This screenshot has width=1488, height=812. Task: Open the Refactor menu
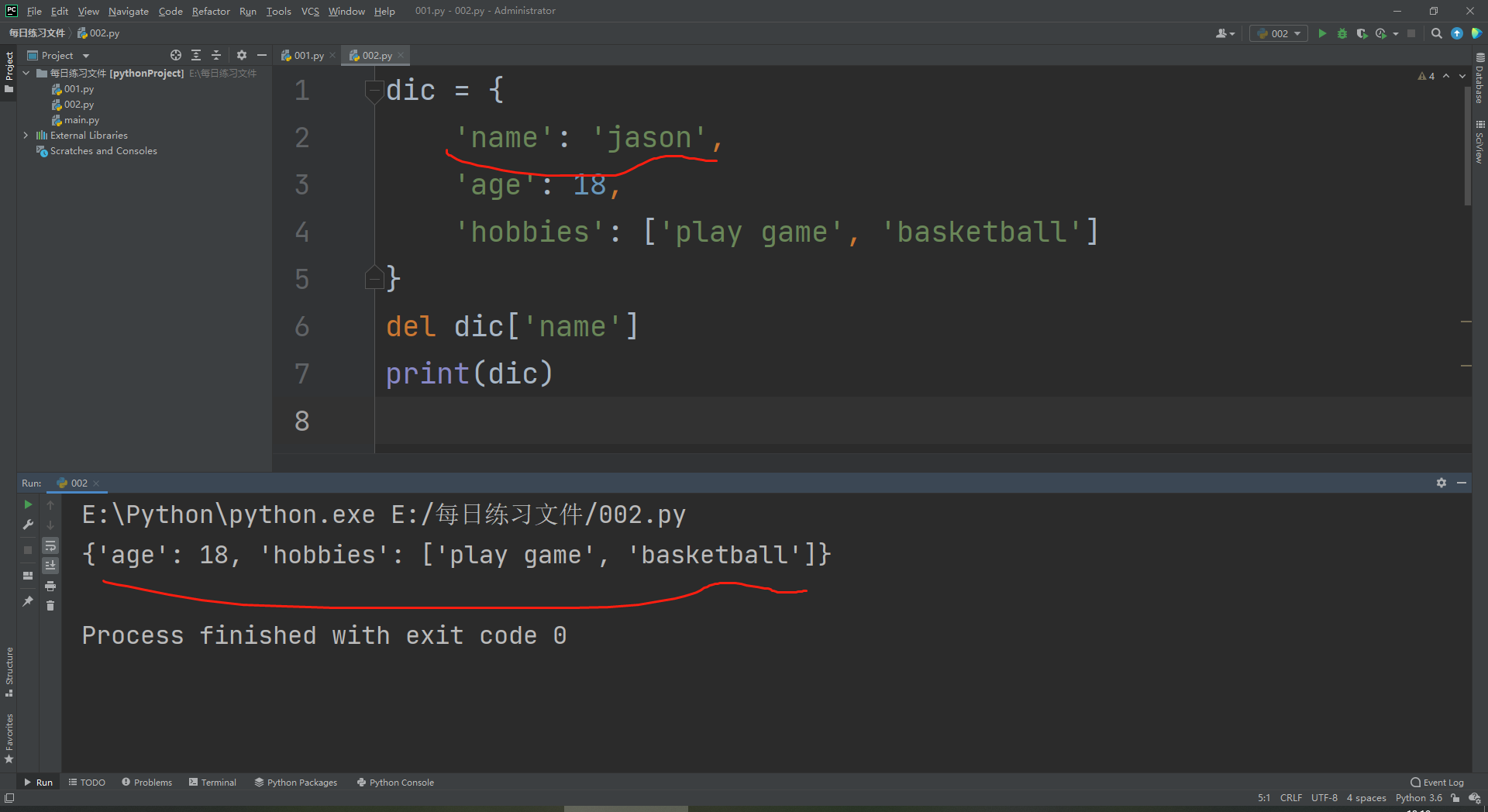[x=211, y=11]
